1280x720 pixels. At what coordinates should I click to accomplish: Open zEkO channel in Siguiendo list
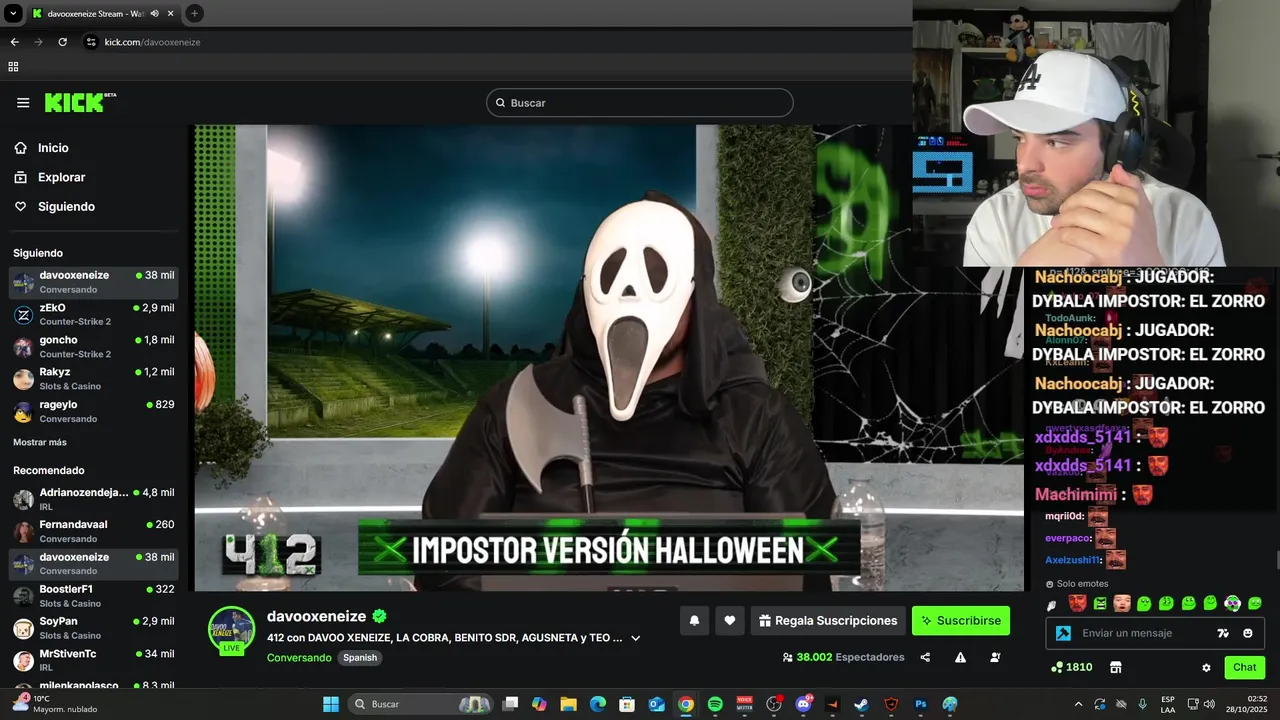click(94, 314)
